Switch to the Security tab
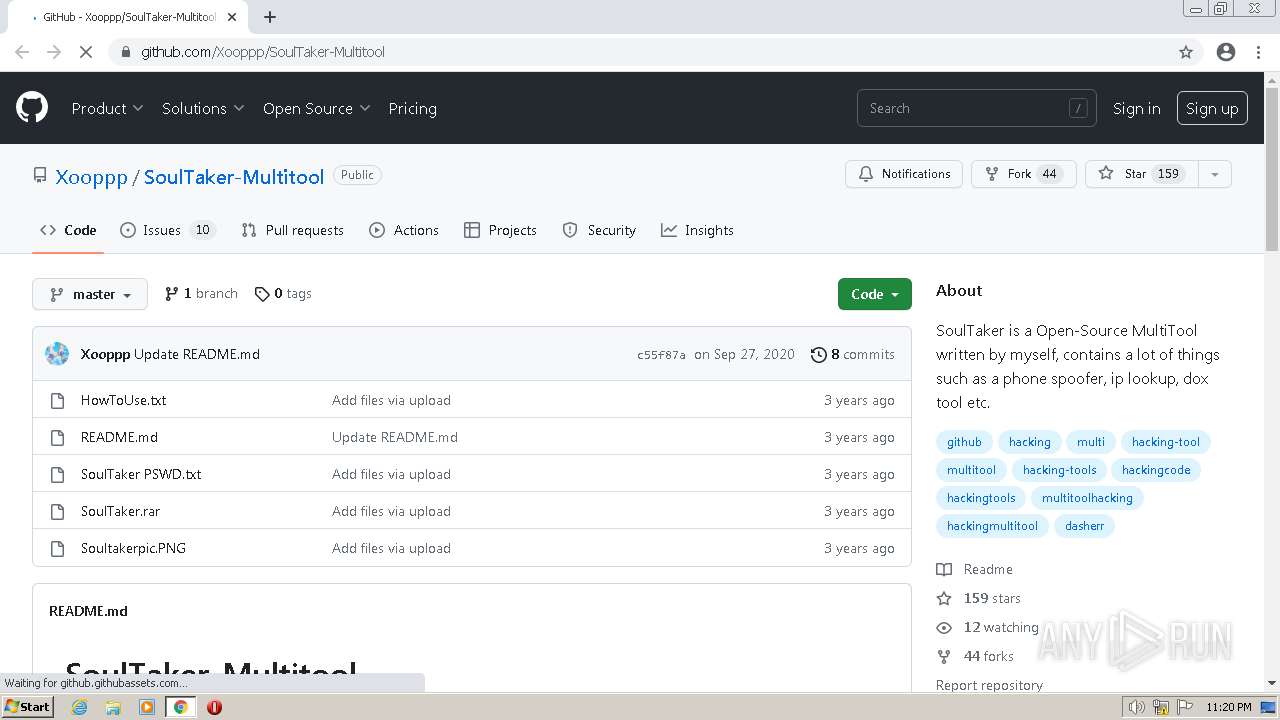1280x720 pixels. click(x=599, y=230)
